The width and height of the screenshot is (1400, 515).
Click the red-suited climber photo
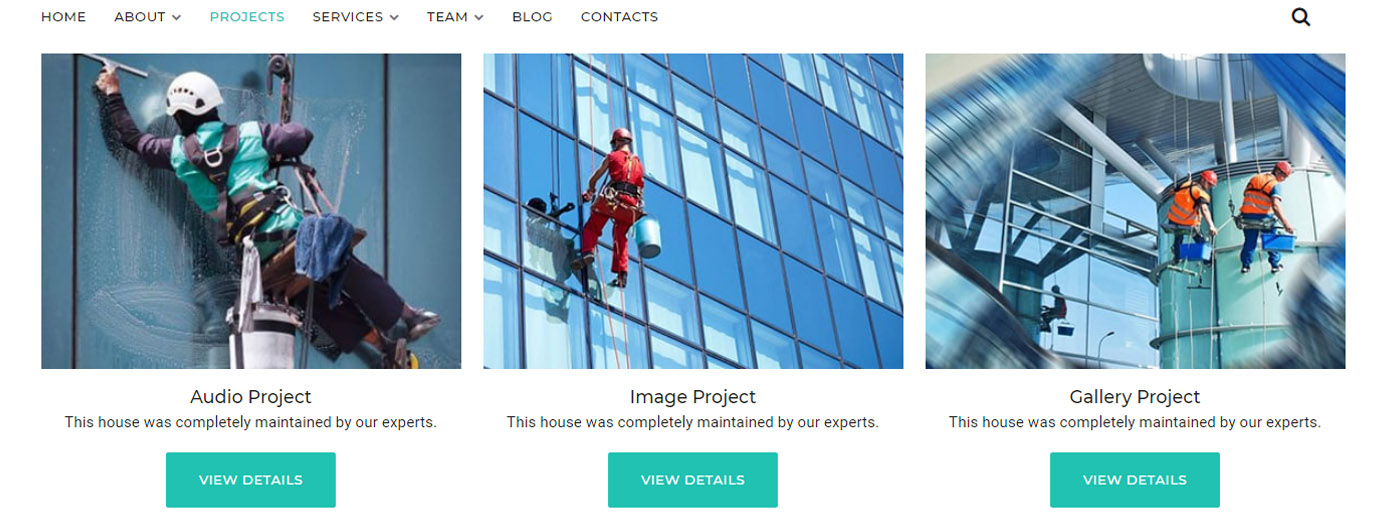click(x=693, y=211)
